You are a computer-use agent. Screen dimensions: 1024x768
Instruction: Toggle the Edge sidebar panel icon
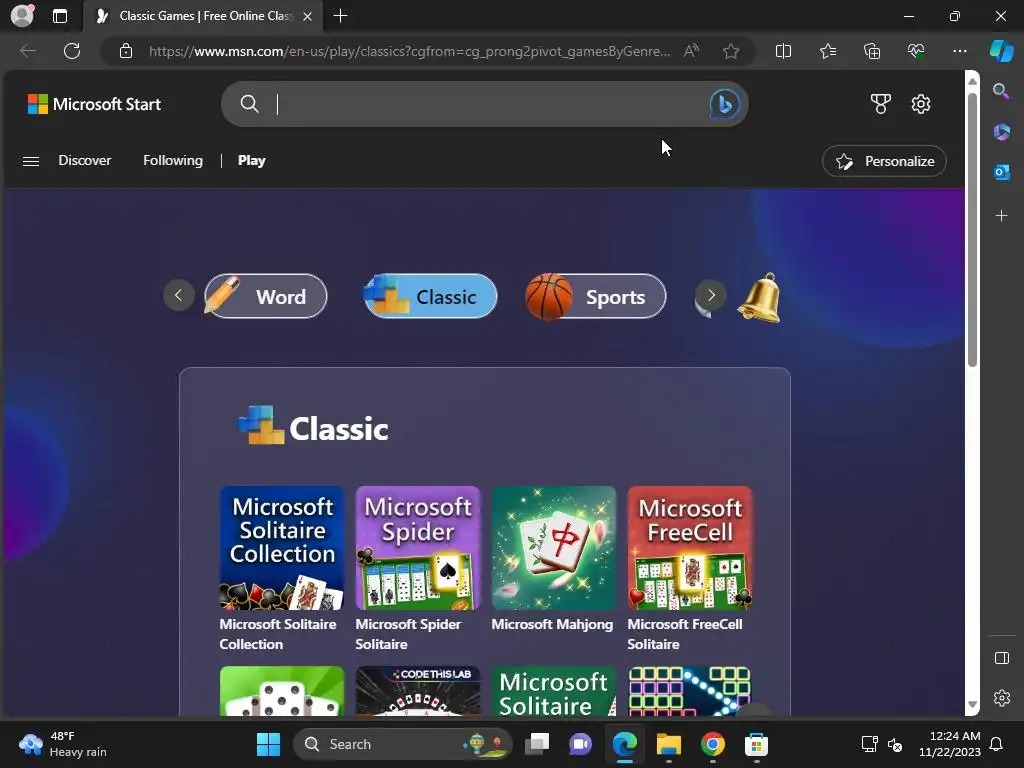tap(1001, 658)
